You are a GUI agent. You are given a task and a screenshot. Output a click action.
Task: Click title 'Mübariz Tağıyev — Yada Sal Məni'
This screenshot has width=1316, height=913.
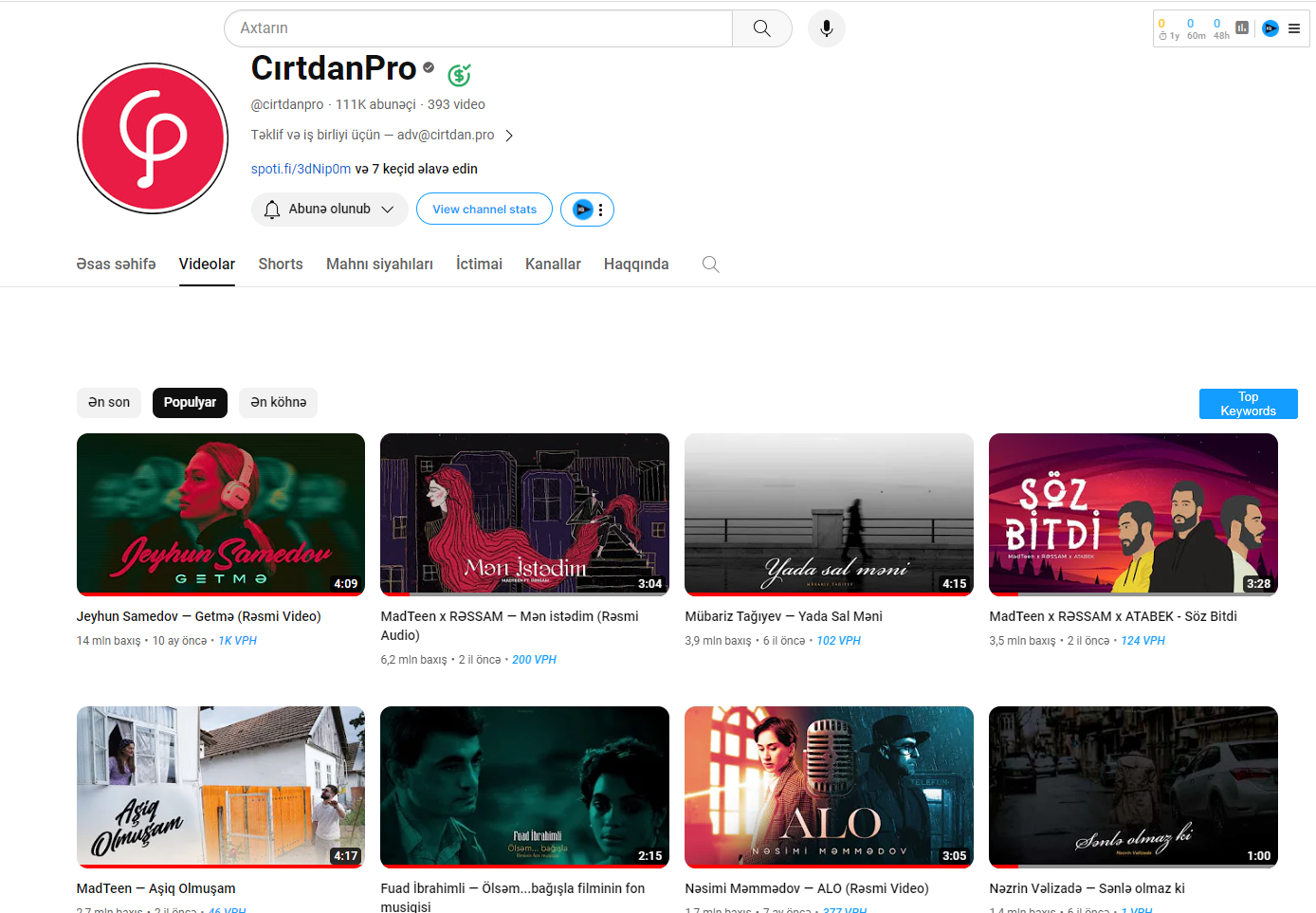pyautogui.click(x=783, y=616)
